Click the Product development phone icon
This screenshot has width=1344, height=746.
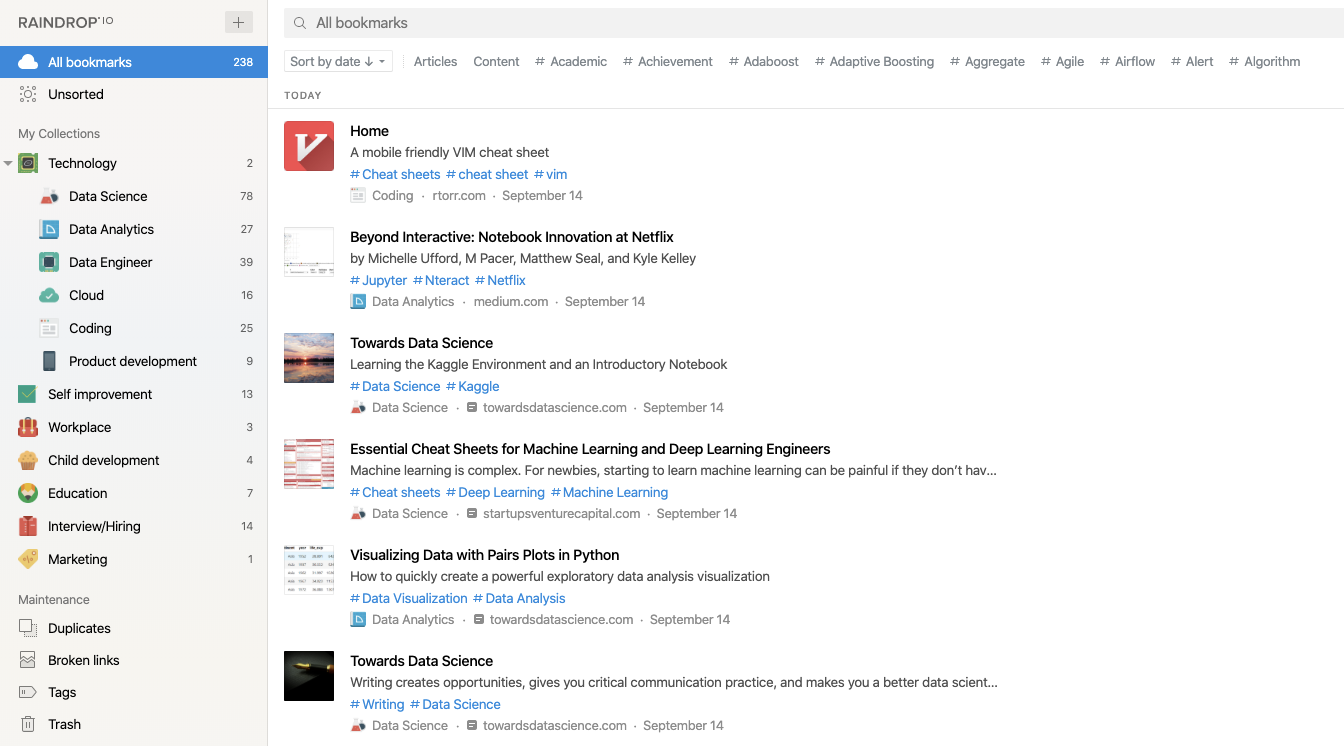tap(49, 361)
